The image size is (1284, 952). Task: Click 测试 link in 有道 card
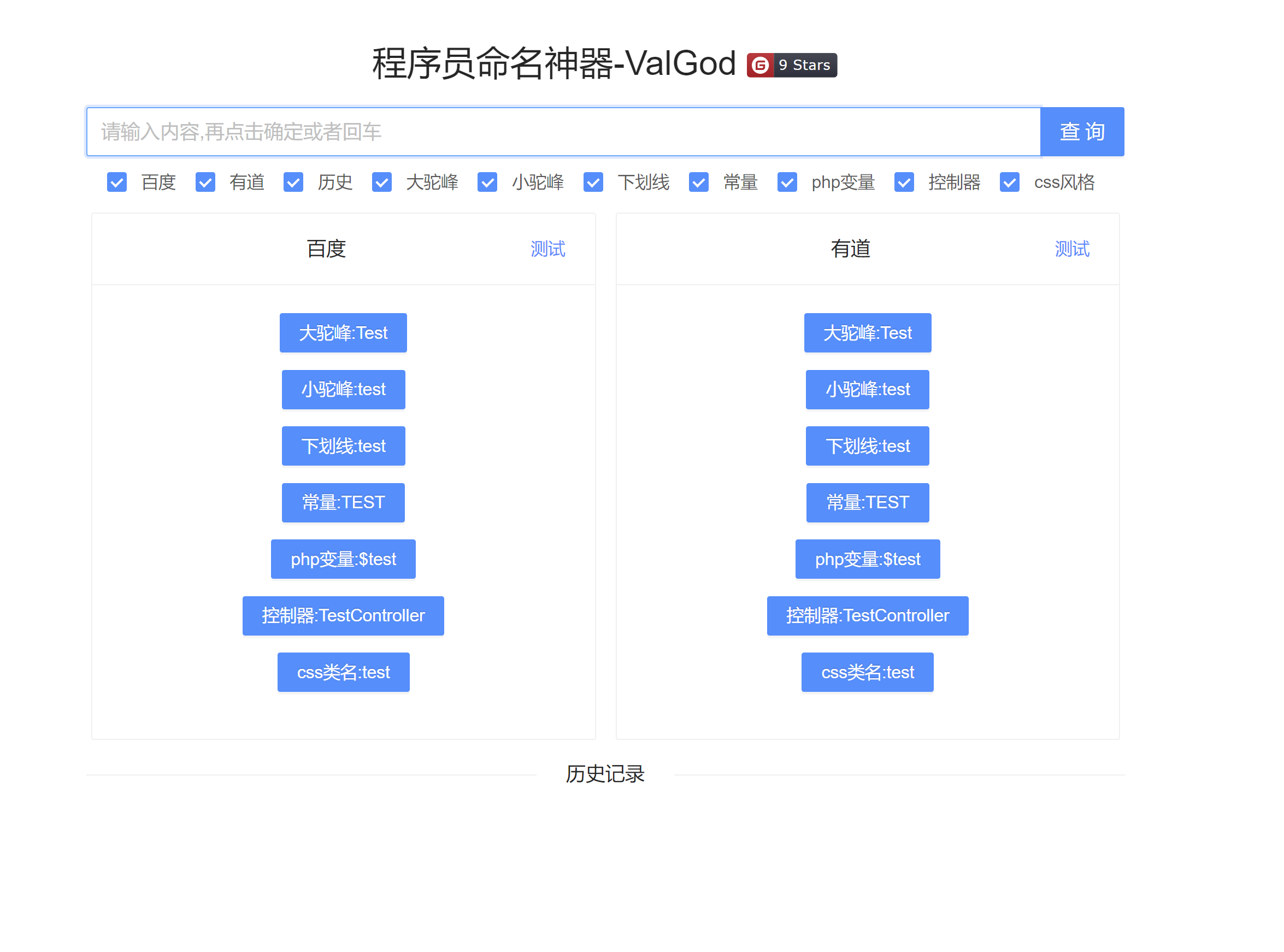click(1071, 249)
